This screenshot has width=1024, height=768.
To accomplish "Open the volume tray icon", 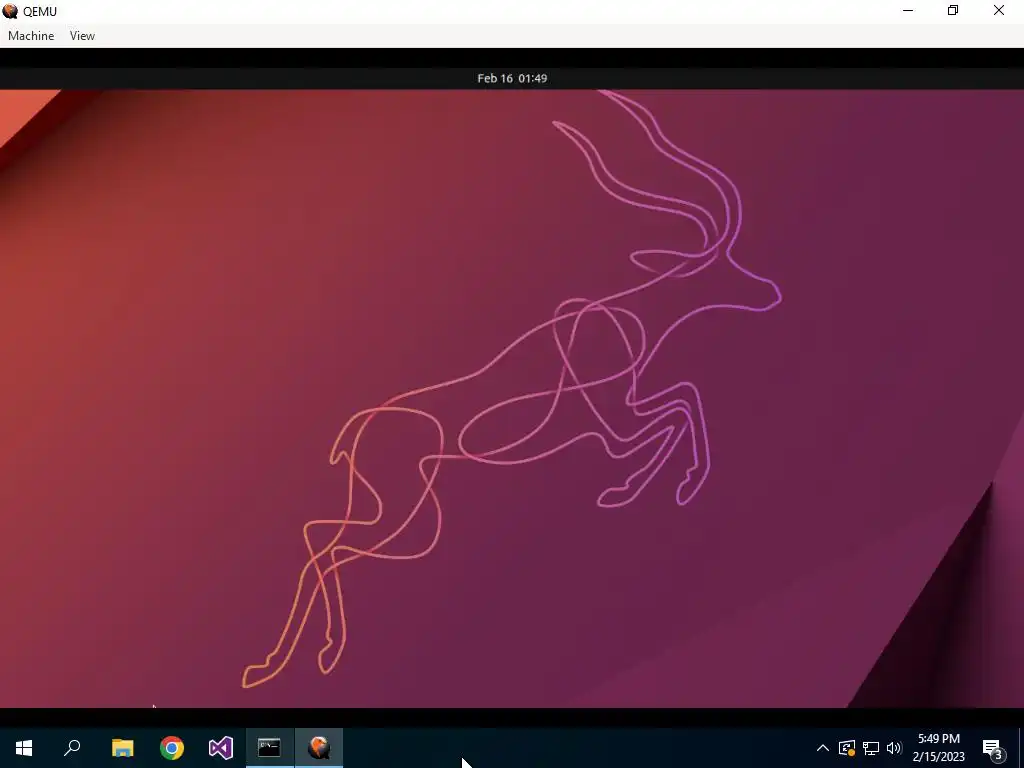I will coord(894,748).
